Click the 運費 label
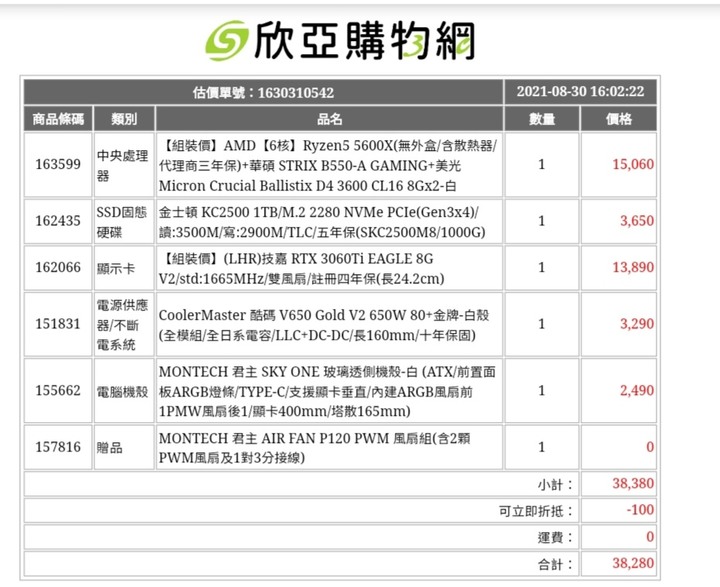 point(555,537)
